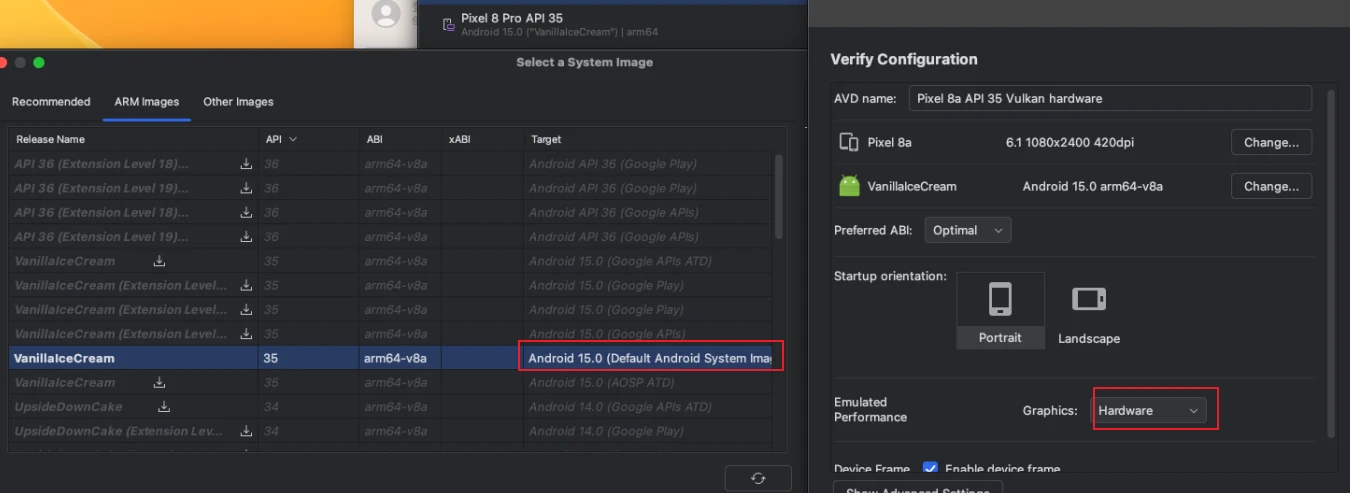Download the Android 14.0 Google APIs ATD image

(164, 407)
